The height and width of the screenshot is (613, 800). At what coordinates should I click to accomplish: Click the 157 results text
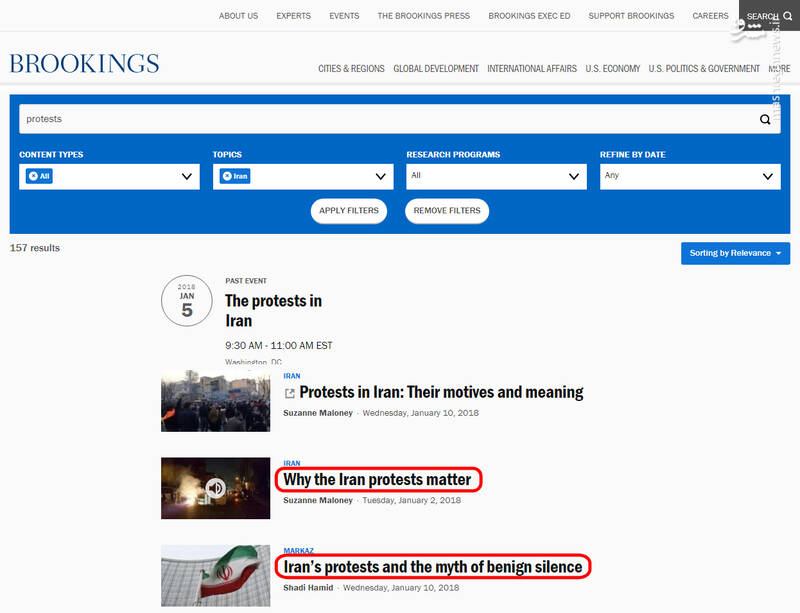click(35, 248)
